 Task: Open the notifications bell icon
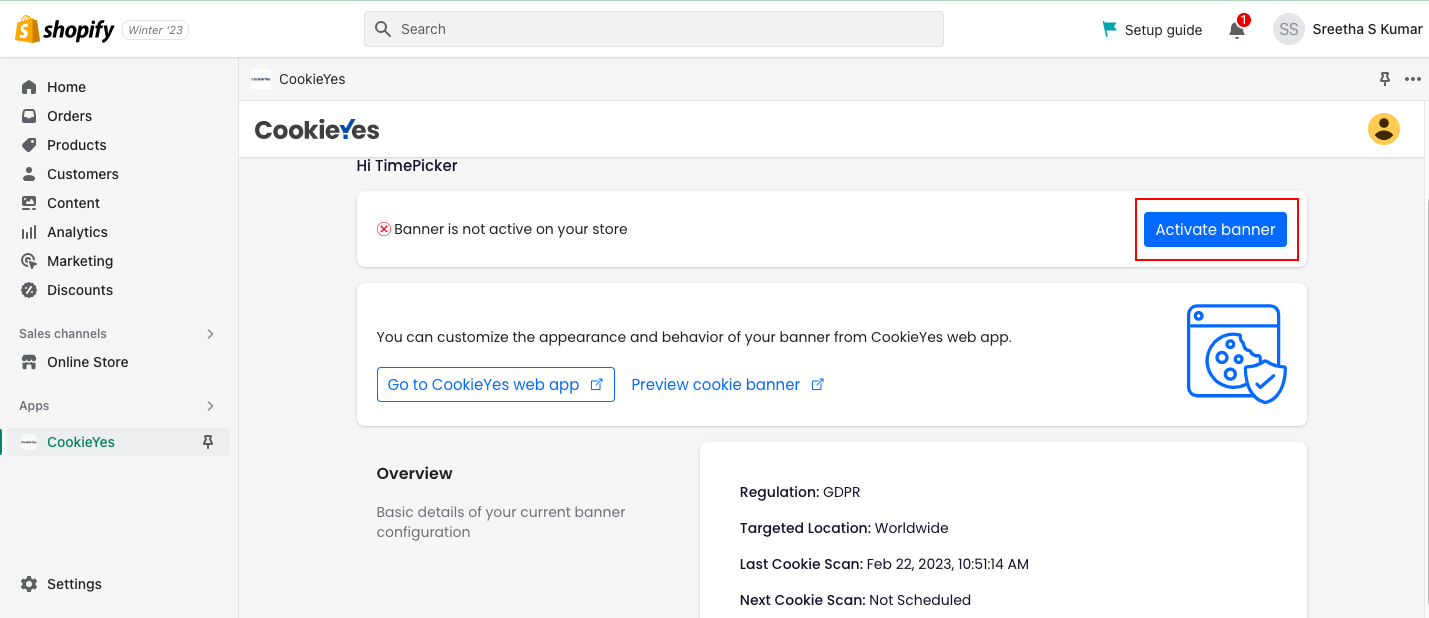coord(1237,30)
